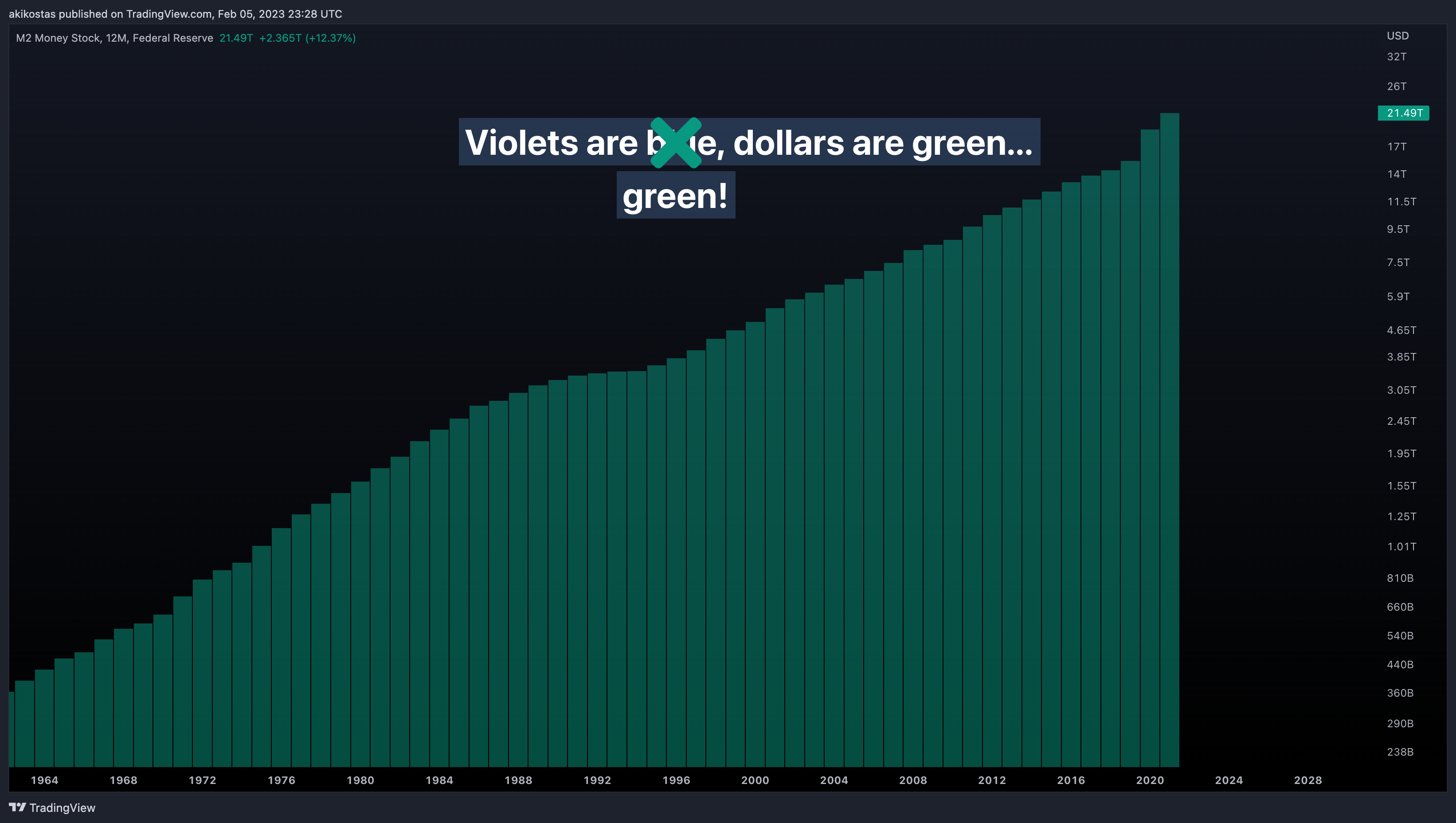Screen dimensions: 1456x823
Task: Click the 1964 time axis label
Action: pos(45,780)
